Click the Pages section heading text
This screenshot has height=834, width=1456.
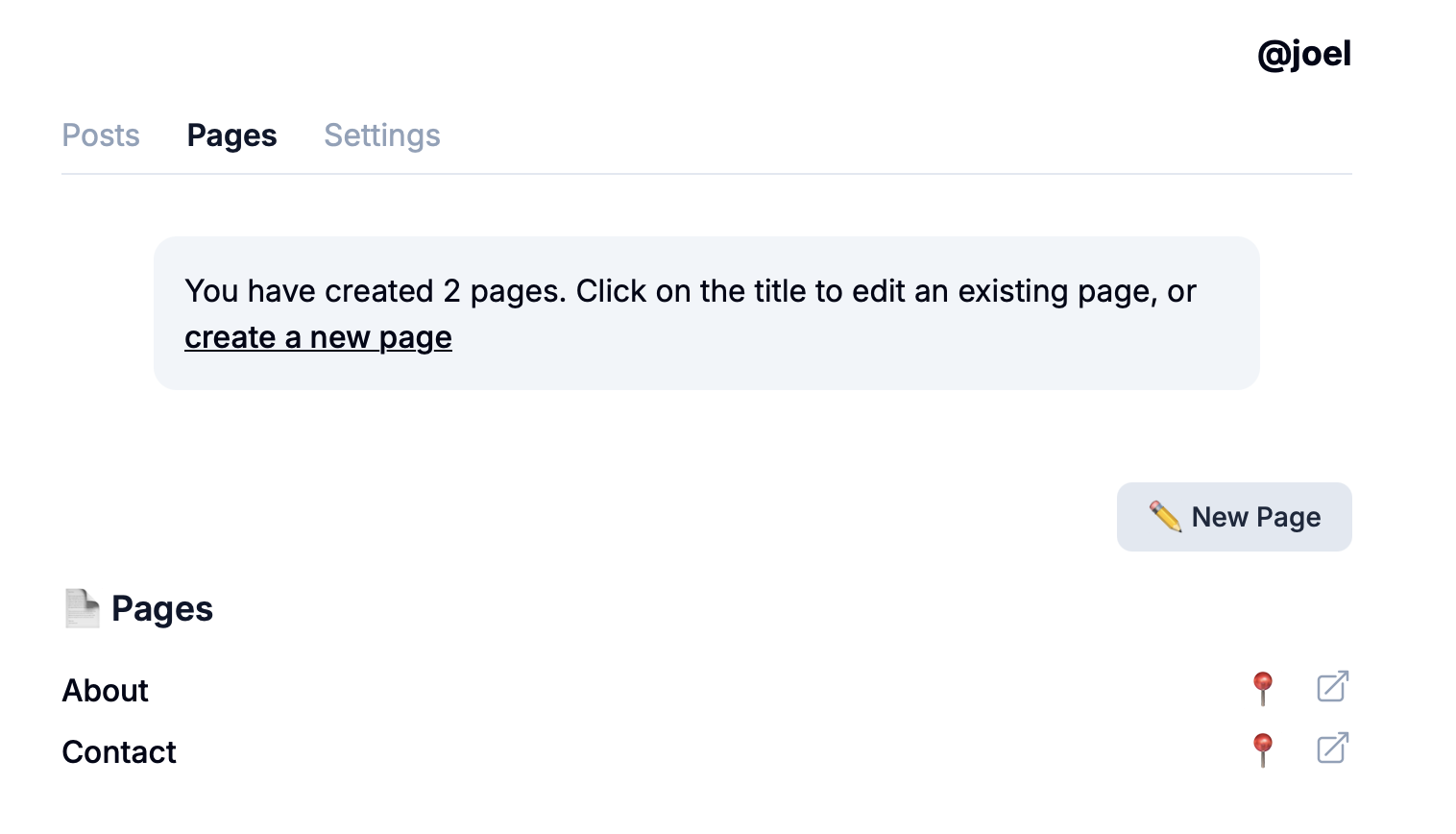point(162,609)
